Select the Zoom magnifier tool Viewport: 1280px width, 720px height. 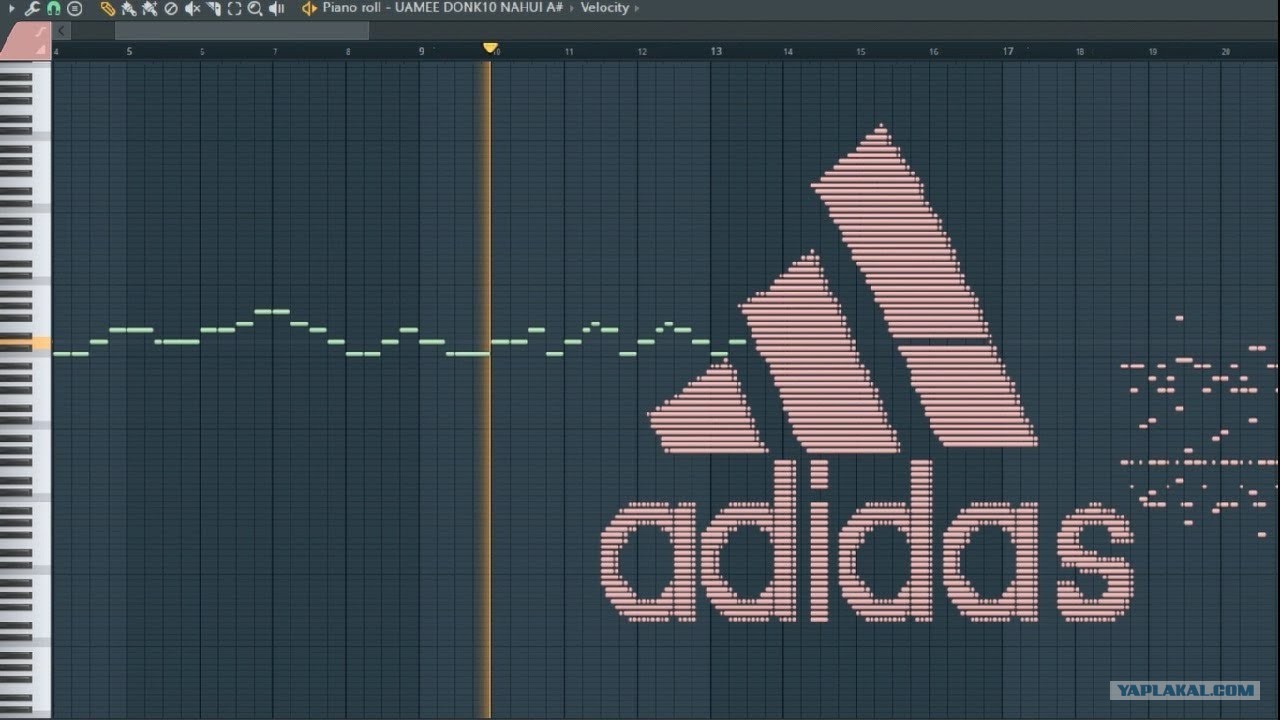click(255, 9)
